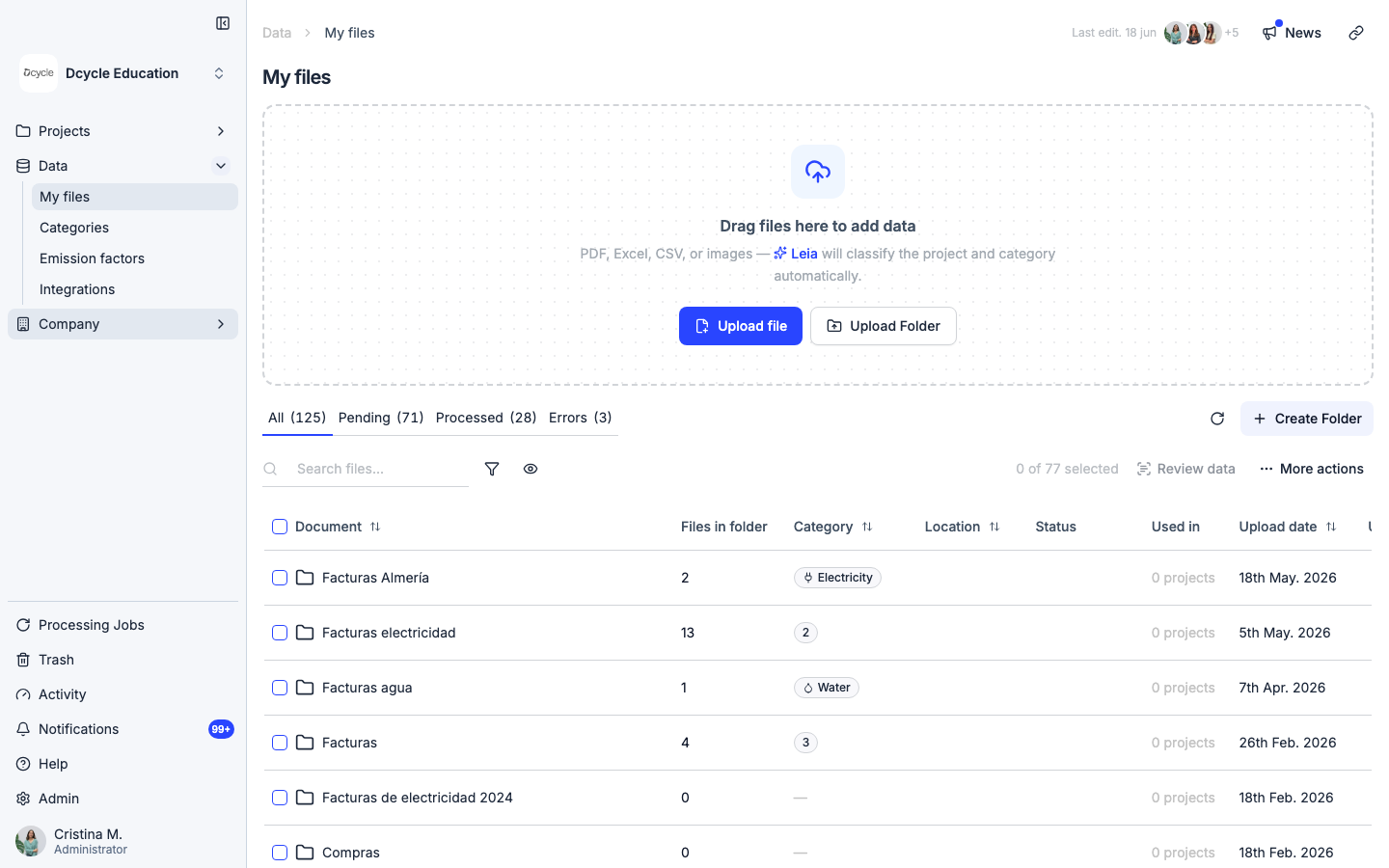This screenshot has height=868, width=1389.
Task: Click the Facturas electricidad folder icon
Action: 305,633
